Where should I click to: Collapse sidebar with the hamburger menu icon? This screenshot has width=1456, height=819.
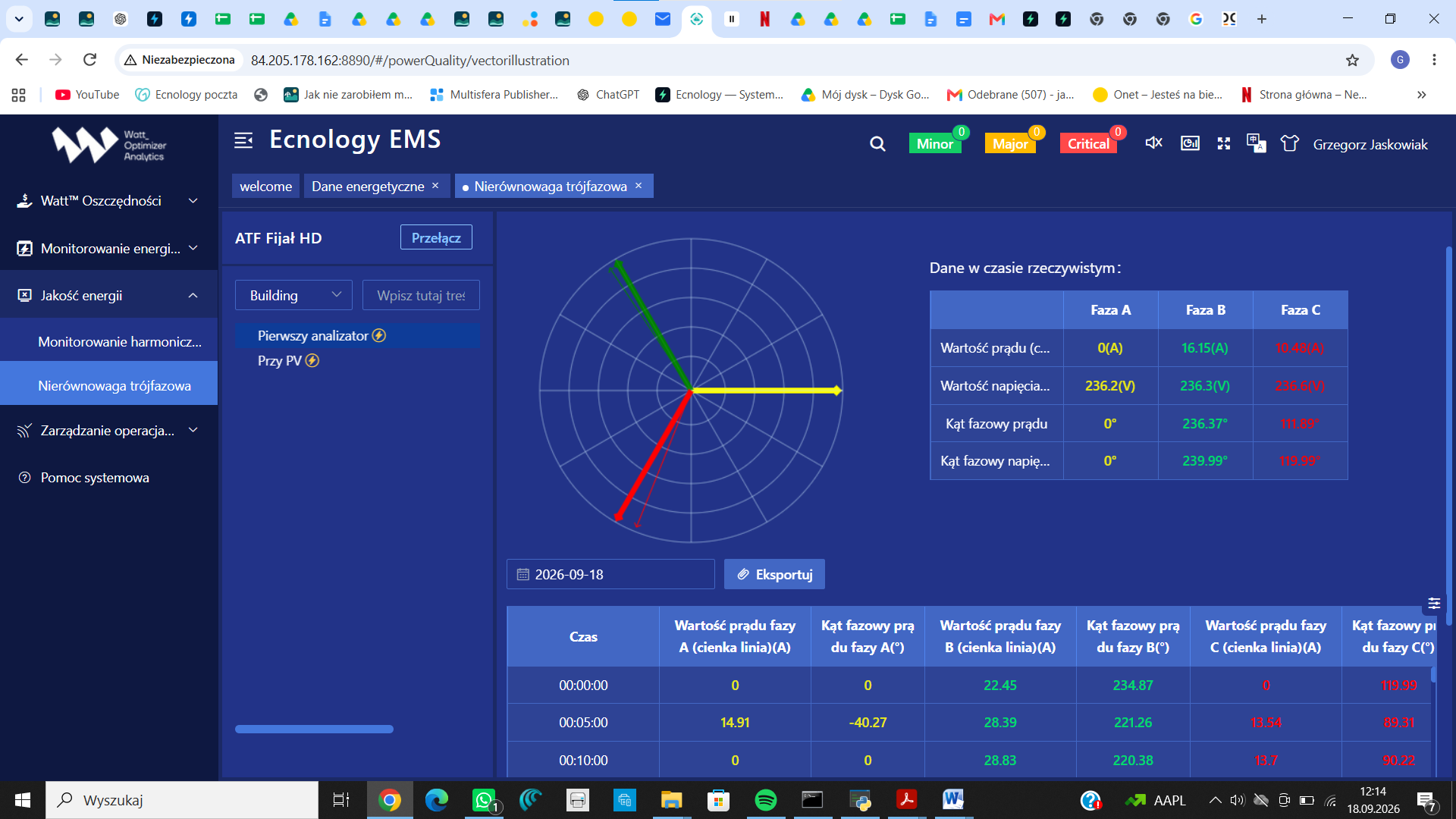[x=243, y=140]
